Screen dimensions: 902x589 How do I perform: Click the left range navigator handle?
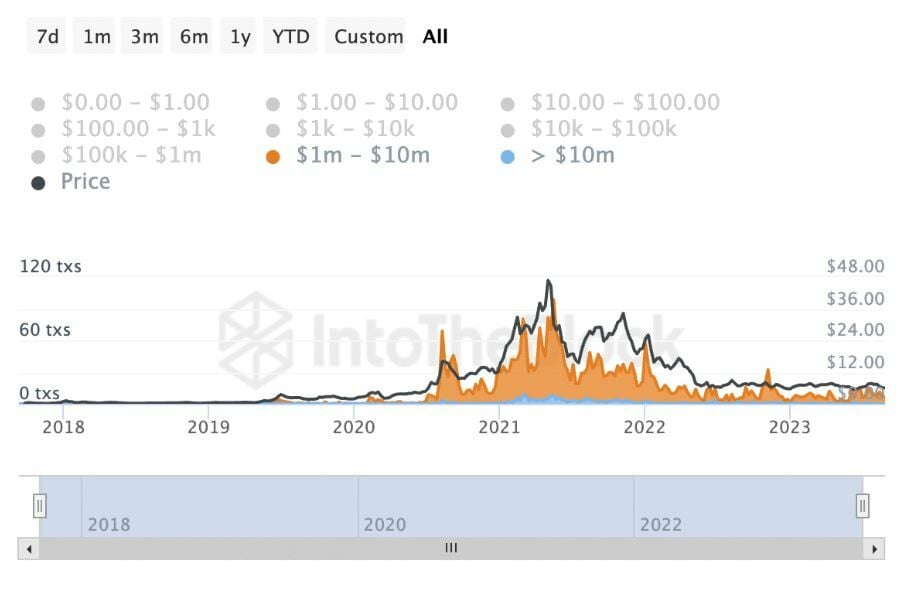tap(40, 506)
